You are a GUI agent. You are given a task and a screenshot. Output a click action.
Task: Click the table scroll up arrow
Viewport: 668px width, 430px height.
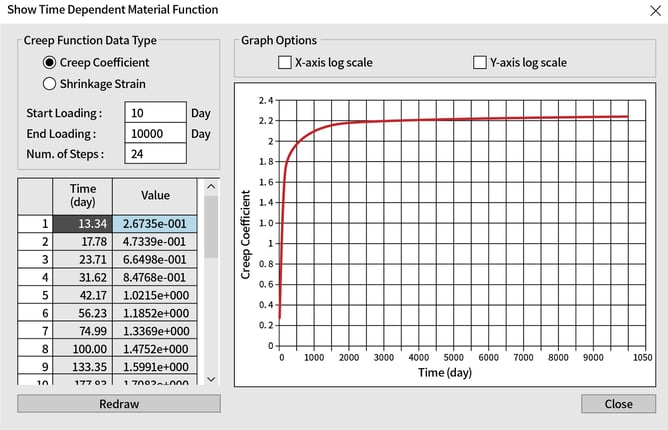[x=209, y=186]
